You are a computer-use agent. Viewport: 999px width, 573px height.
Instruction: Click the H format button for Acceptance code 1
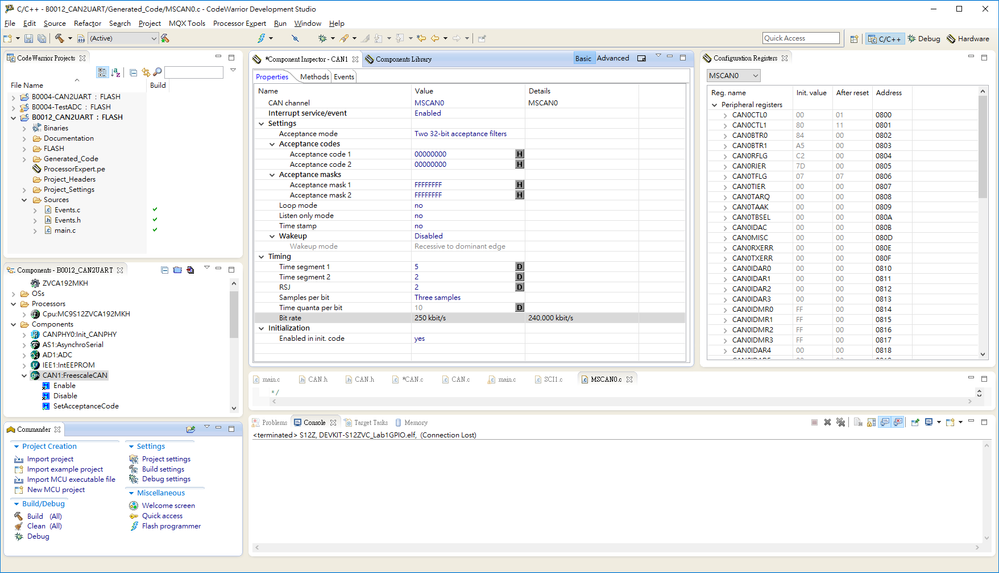tap(519, 154)
